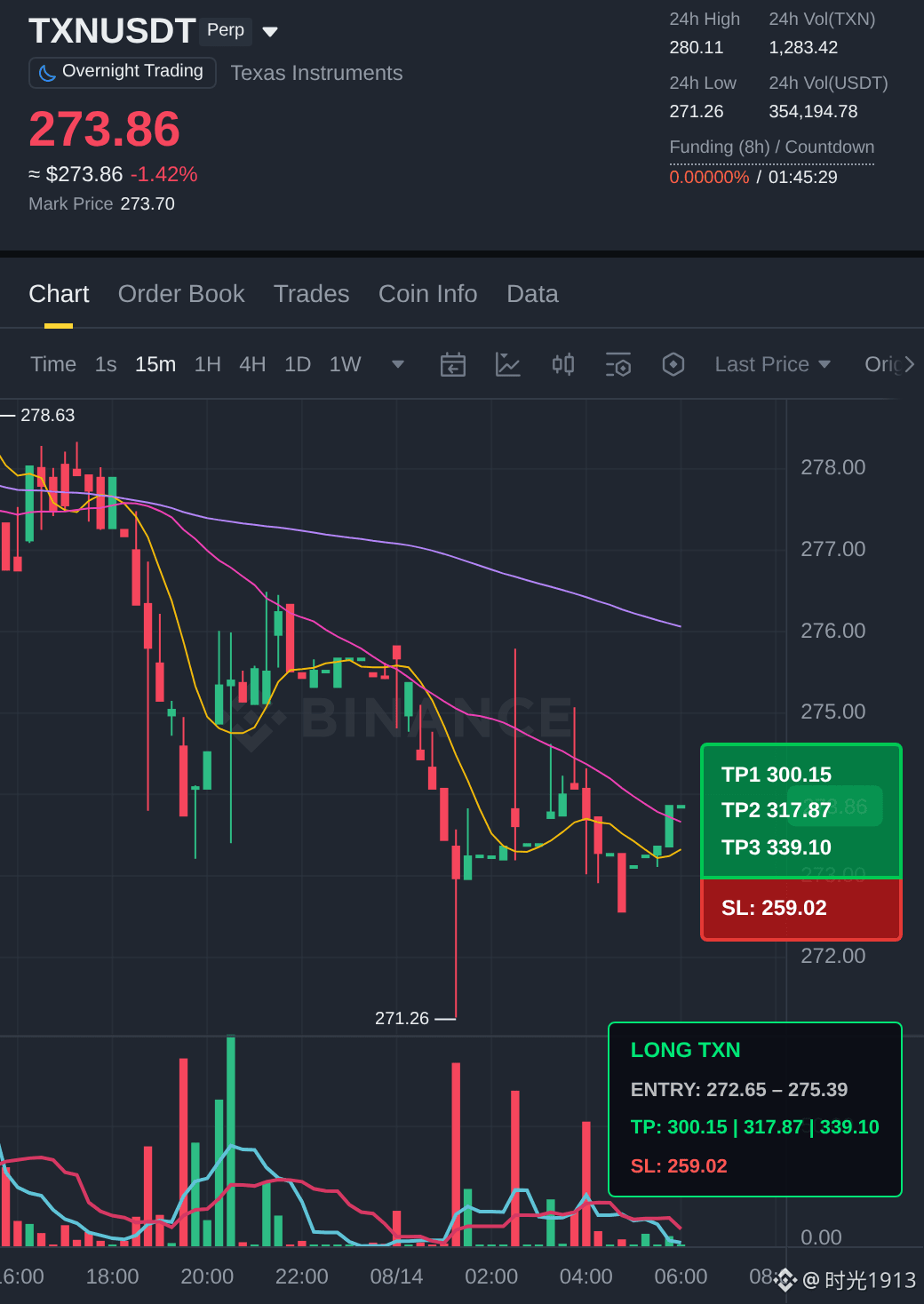Tap the Perp contract type badge

pyautogui.click(x=226, y=31)
